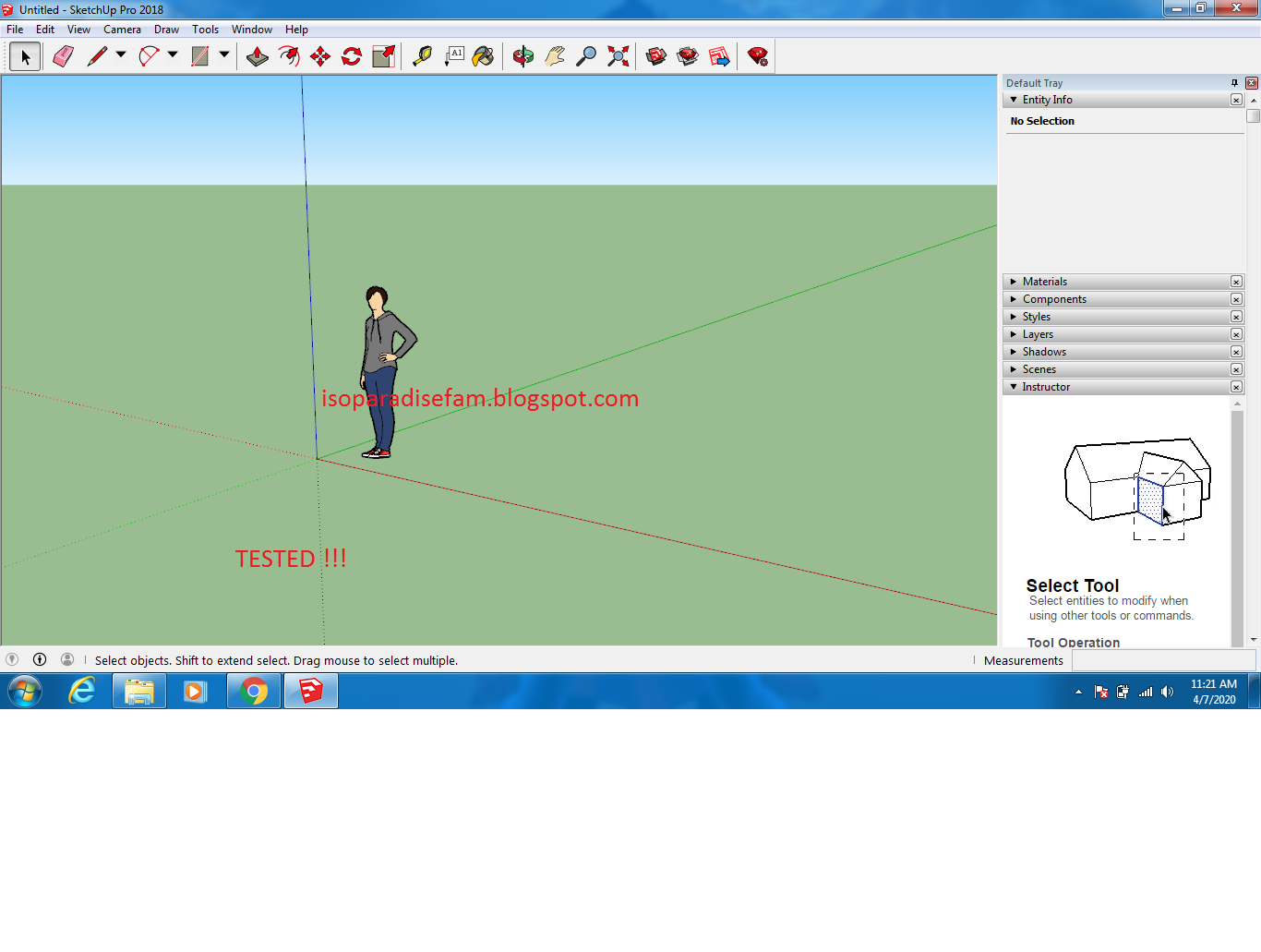Viewport: 1261px width, 952px height.
Task: Open the shape tool dropdown arrow
Action: [224, 55]
